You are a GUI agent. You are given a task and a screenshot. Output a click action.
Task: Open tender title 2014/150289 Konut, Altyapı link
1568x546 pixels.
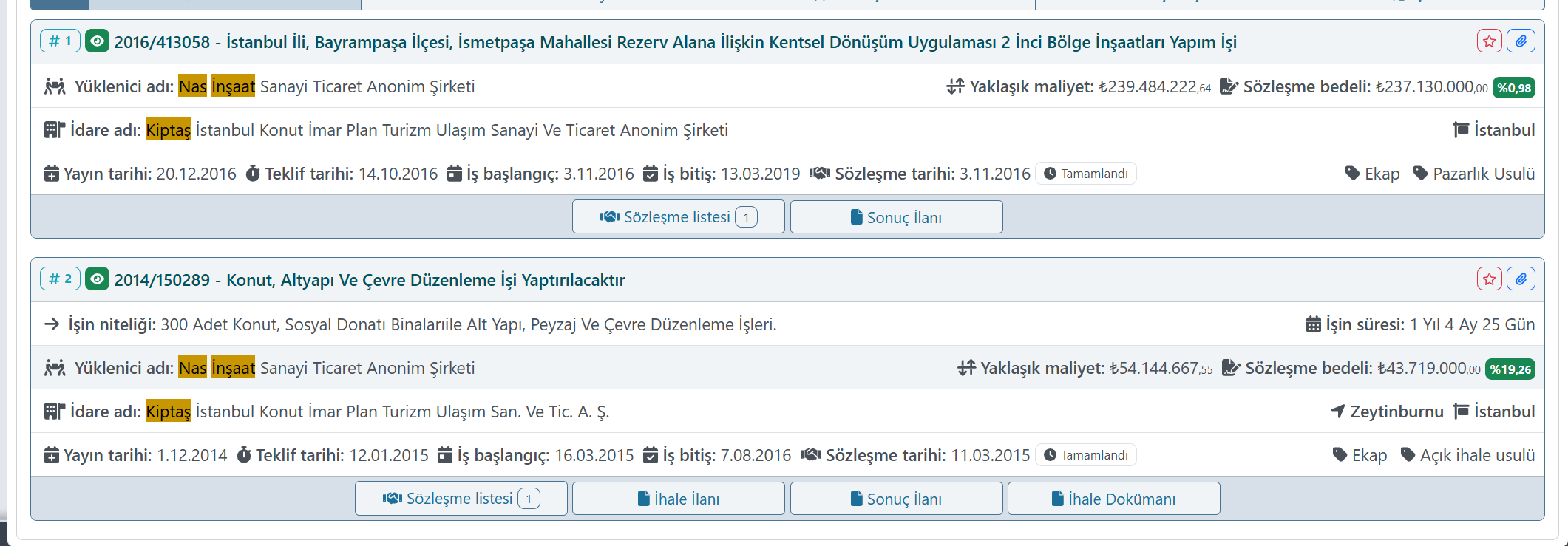(369, 280)
